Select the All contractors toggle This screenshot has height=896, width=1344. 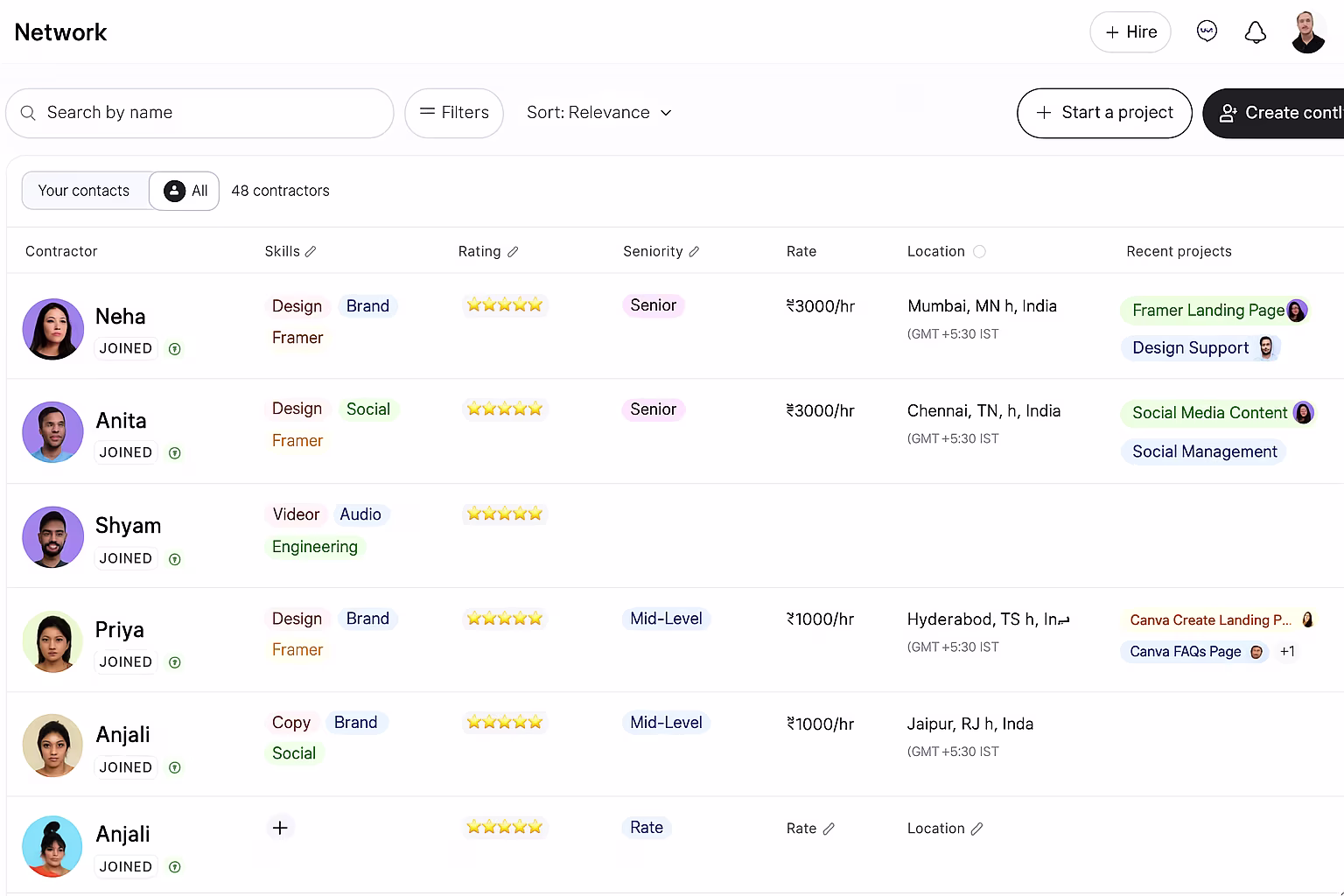[185, 191]
